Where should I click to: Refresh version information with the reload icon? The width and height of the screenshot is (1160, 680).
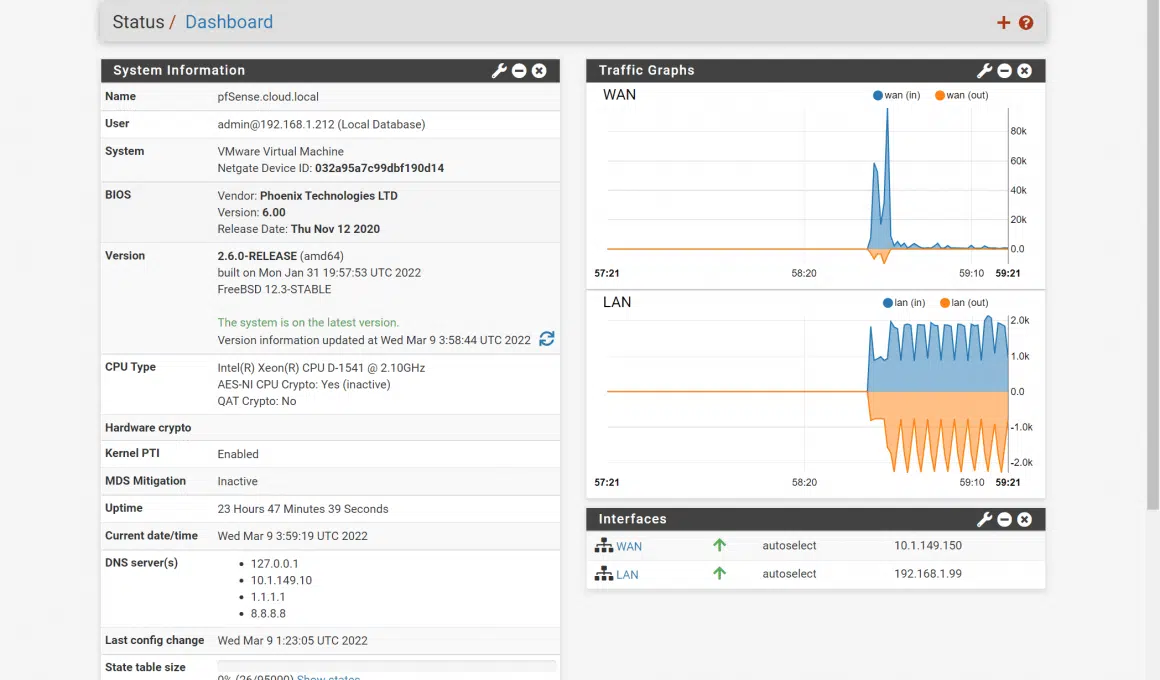tap(547, 339)
